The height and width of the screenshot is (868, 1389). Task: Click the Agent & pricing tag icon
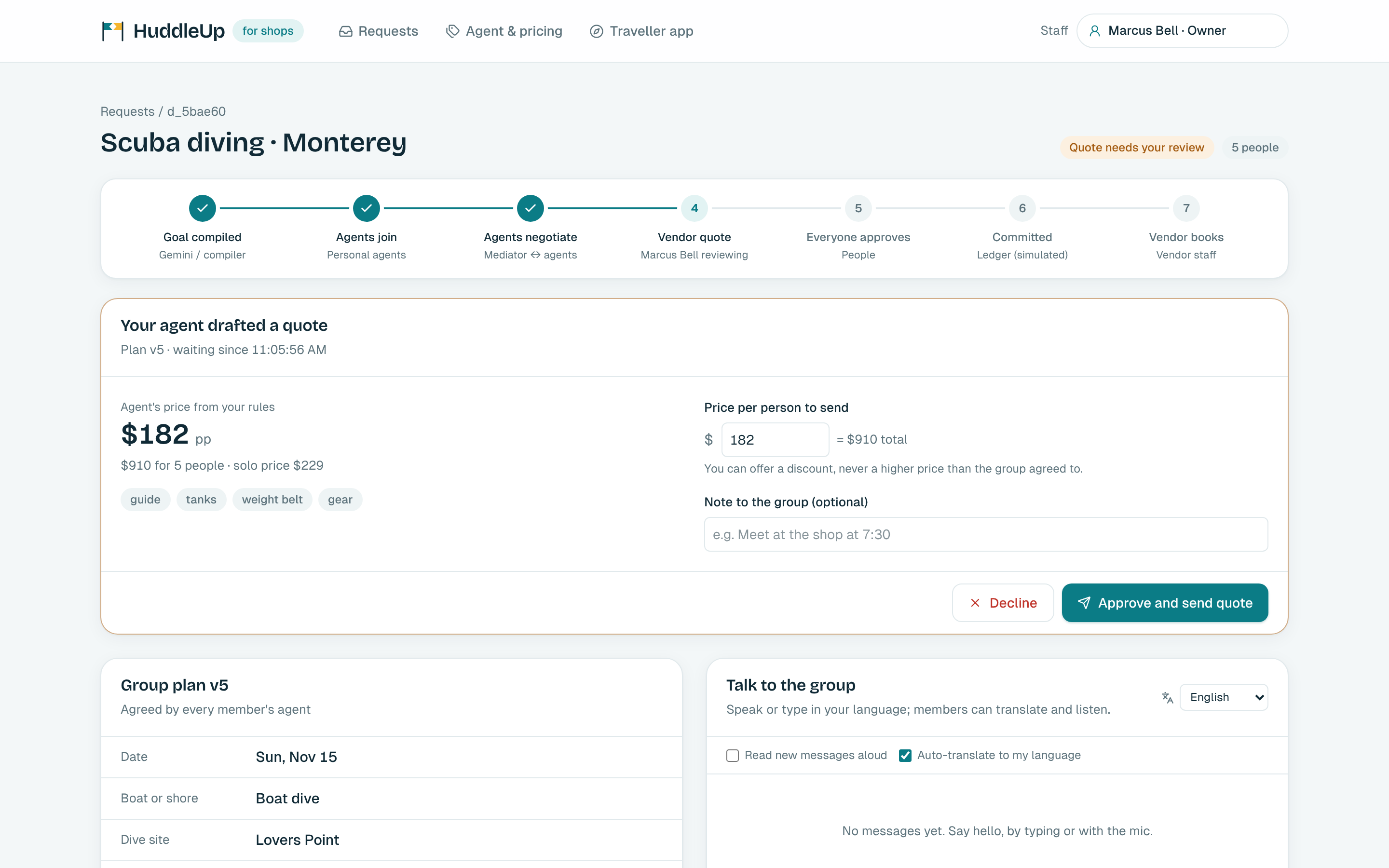453,31
